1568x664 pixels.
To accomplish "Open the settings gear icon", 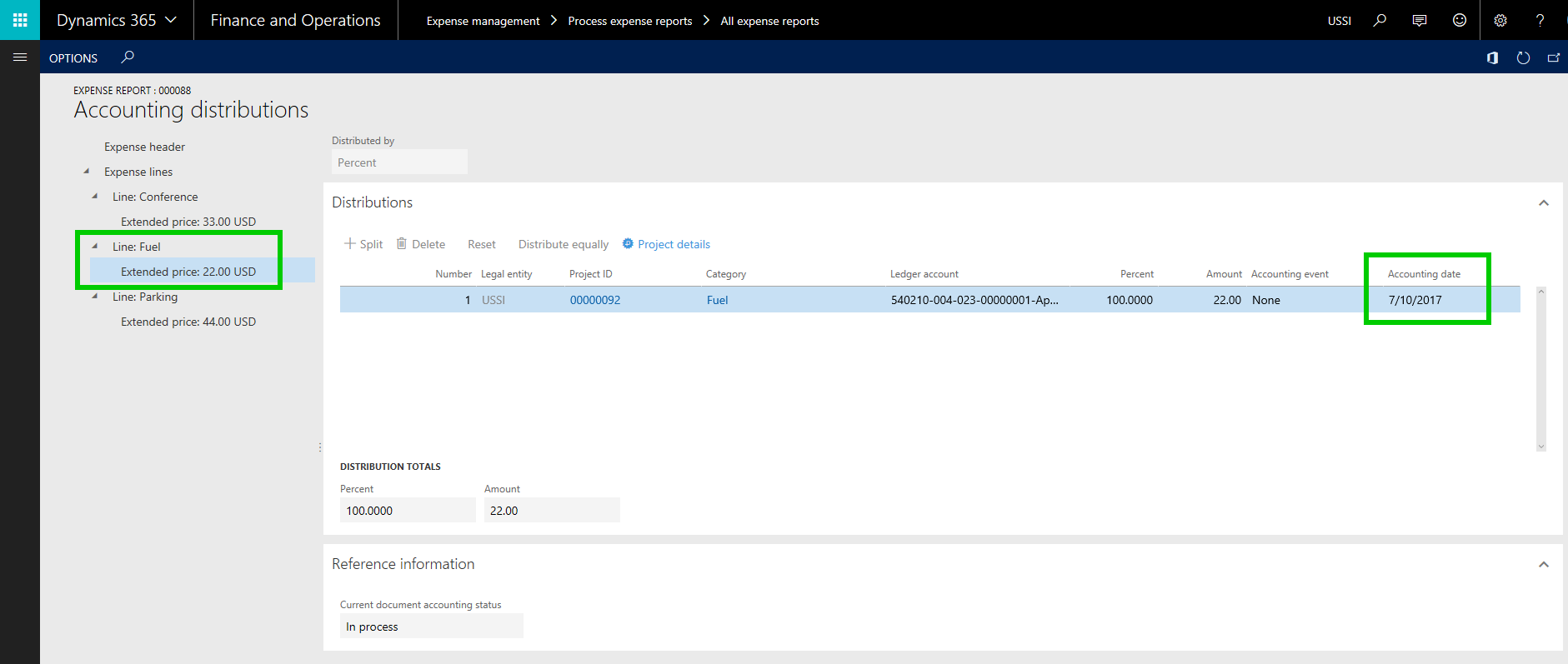I will click(1500, 20).
